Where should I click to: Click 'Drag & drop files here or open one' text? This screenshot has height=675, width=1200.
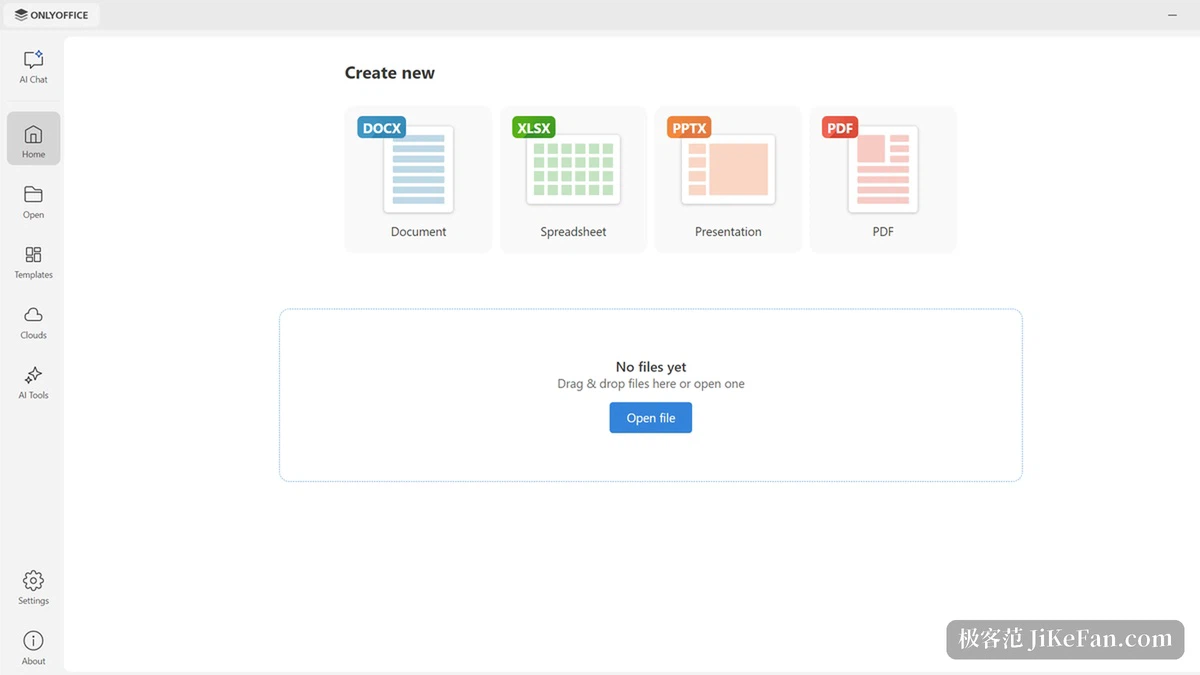651,384
